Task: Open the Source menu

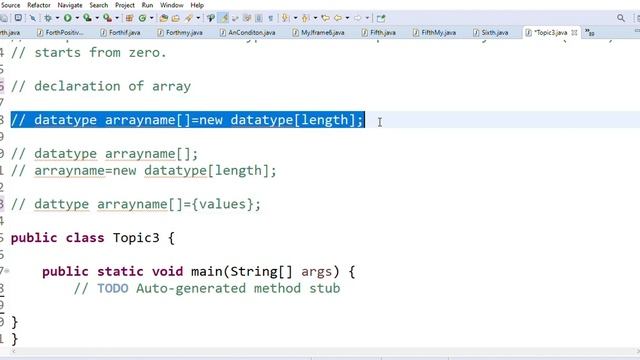Action: pyautogui.click(x=10, y=5)
